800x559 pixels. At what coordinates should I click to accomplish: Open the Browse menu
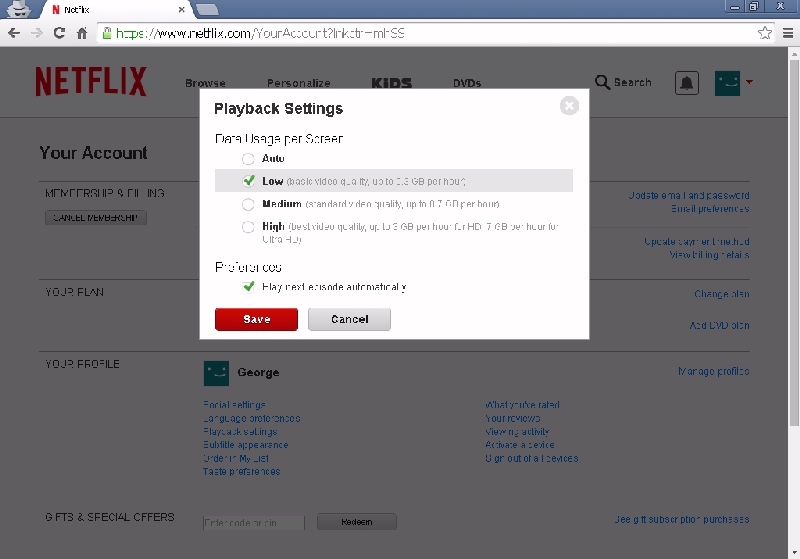pos(205,83)
